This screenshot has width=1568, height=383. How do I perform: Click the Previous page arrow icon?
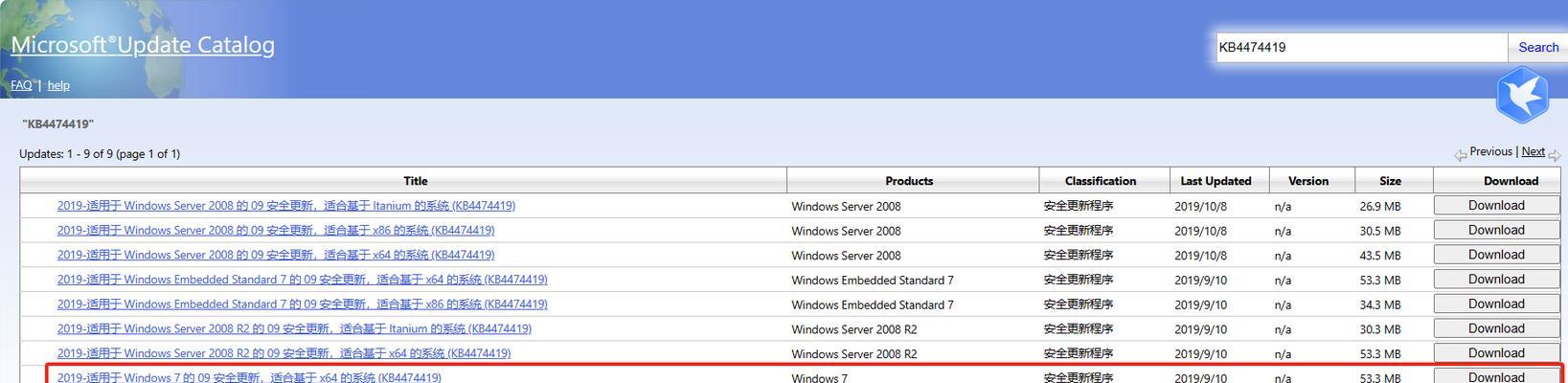point(1460,154)
